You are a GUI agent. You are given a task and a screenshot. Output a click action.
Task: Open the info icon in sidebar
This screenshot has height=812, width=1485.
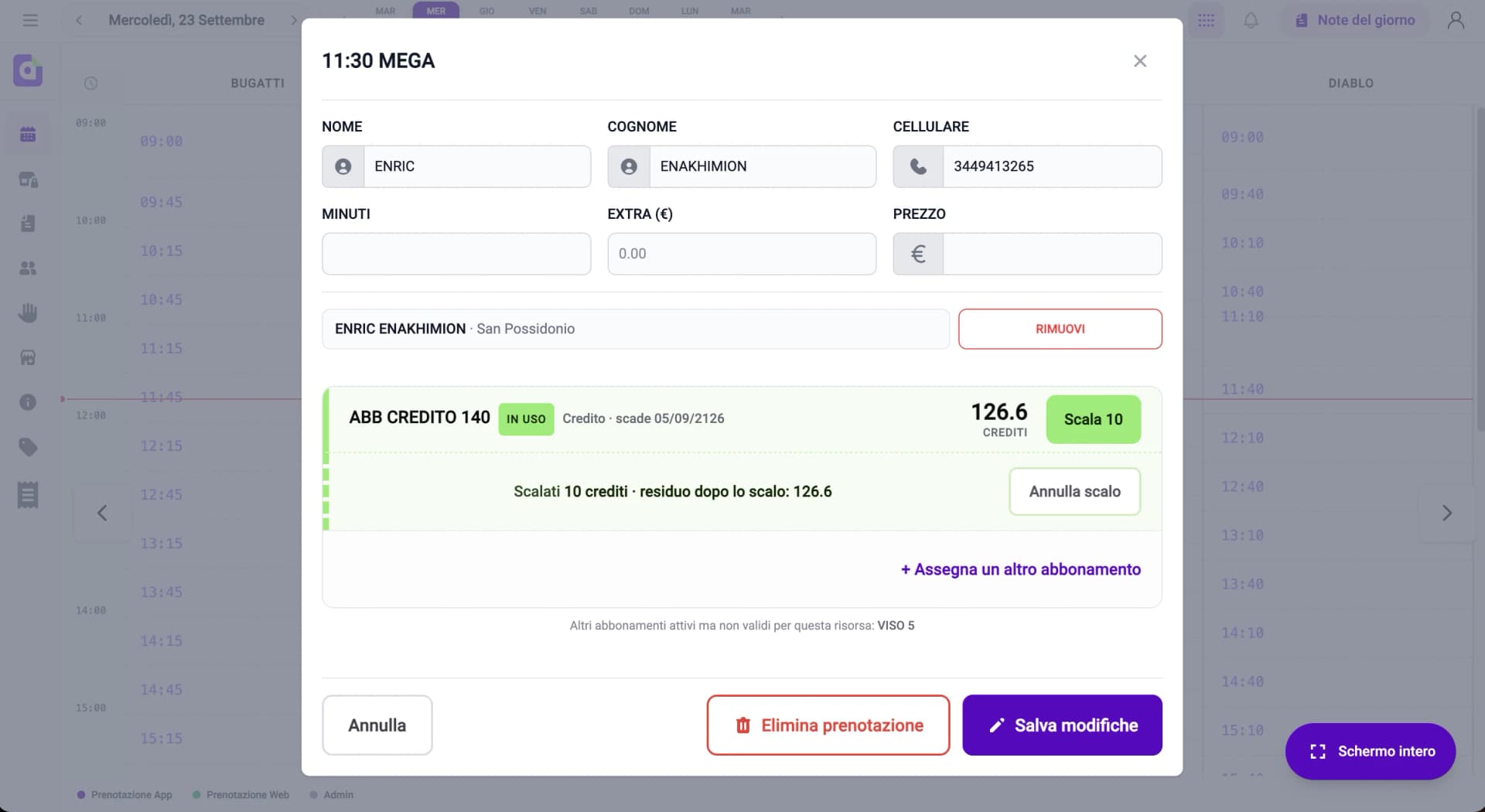point(28,402)
